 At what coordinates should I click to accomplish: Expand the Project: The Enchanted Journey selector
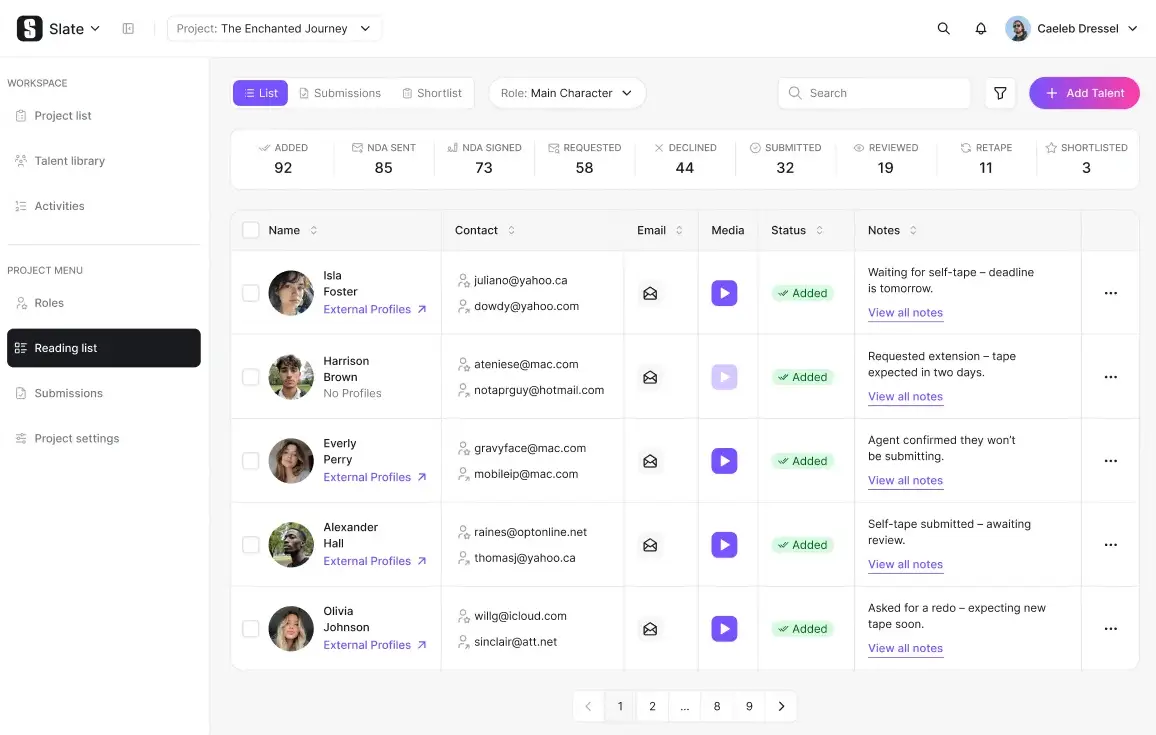coord(274,28)
